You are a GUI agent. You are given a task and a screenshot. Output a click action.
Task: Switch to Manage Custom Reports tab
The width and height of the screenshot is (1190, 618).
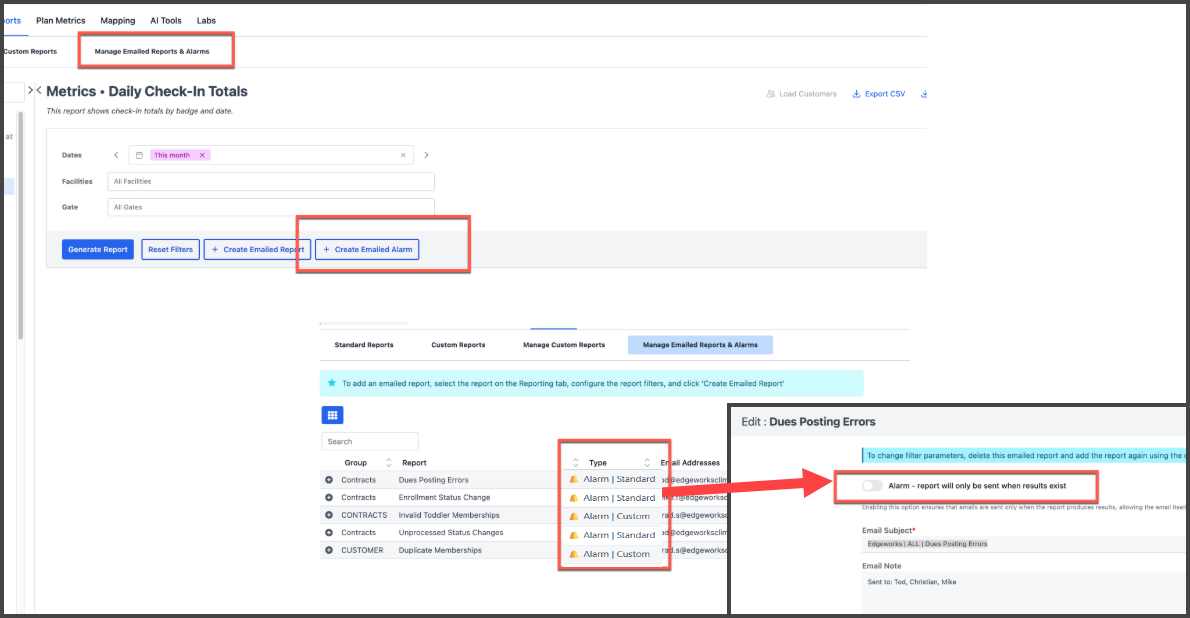[x=563, y=345]
